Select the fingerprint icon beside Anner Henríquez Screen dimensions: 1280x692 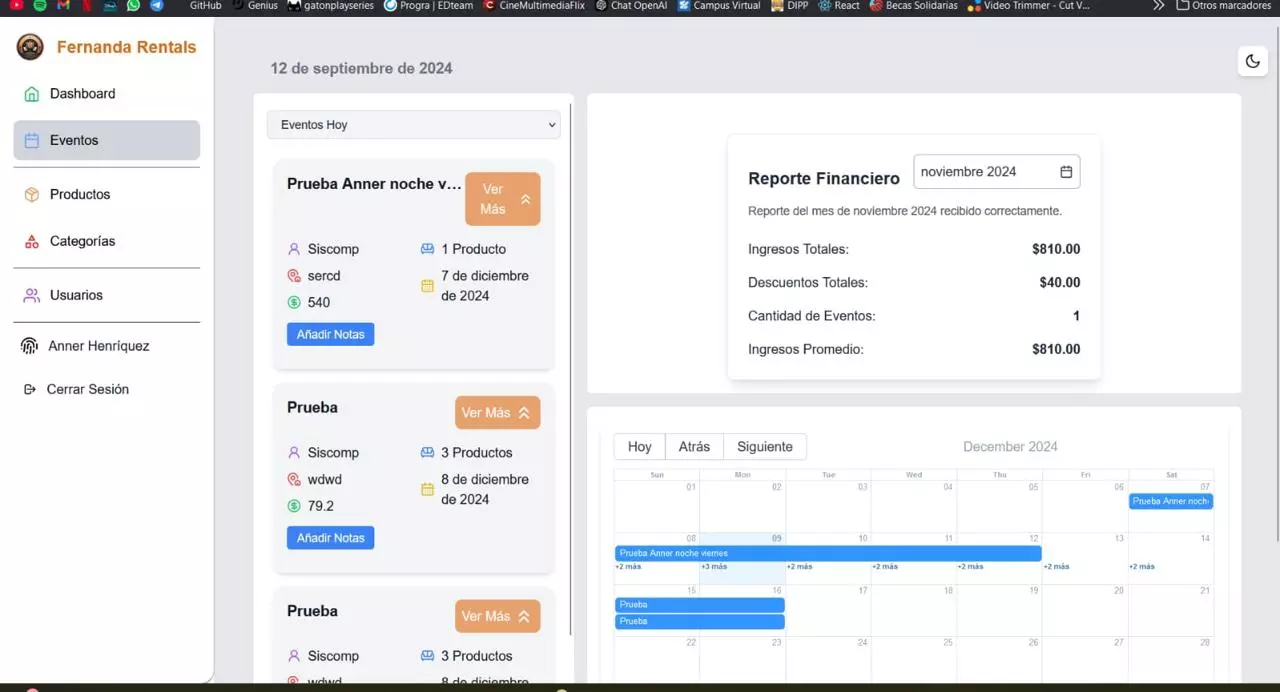point(28,345)
